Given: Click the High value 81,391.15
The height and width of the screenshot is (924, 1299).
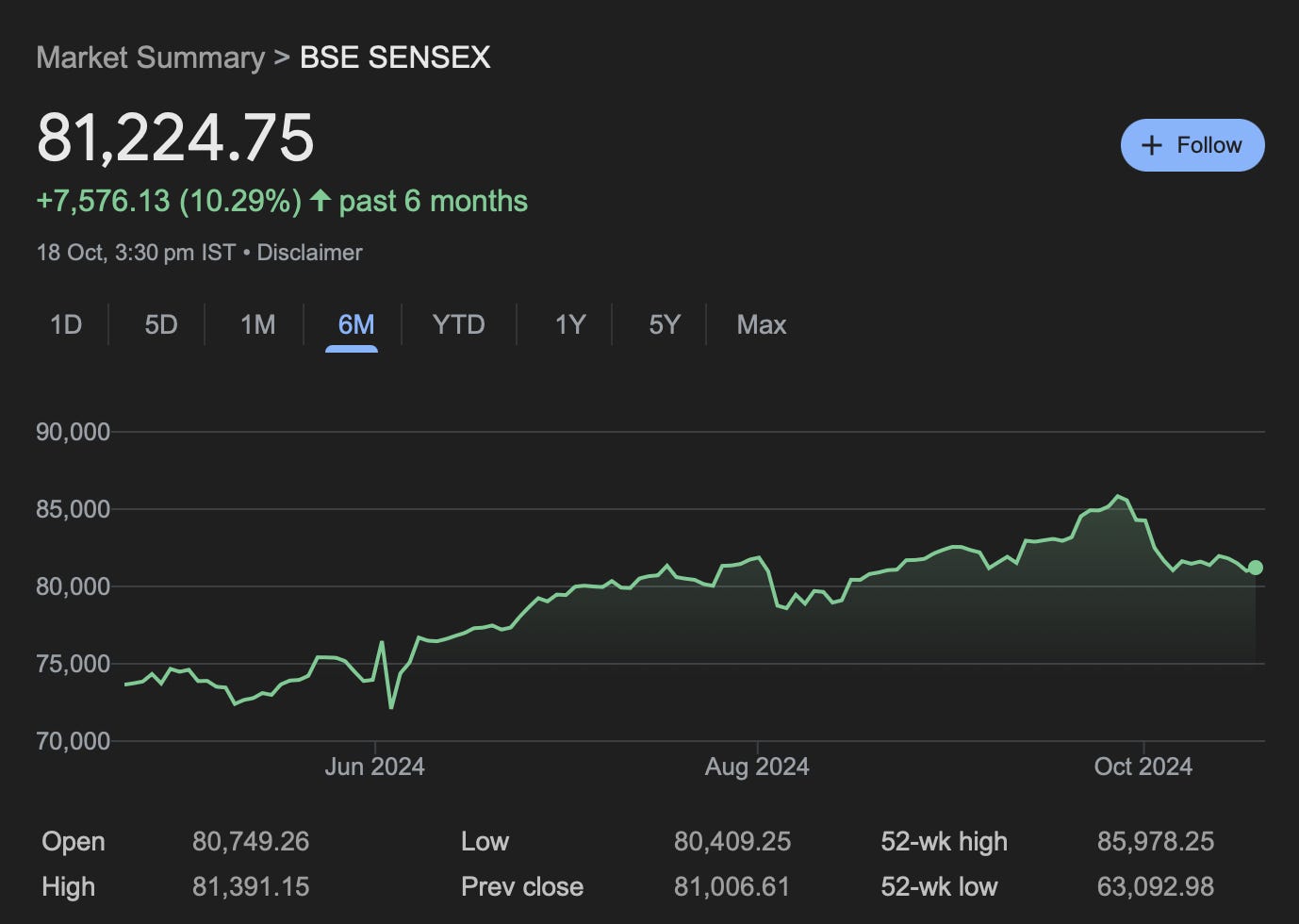Looking at the screenshot, I should coord(251,886).
